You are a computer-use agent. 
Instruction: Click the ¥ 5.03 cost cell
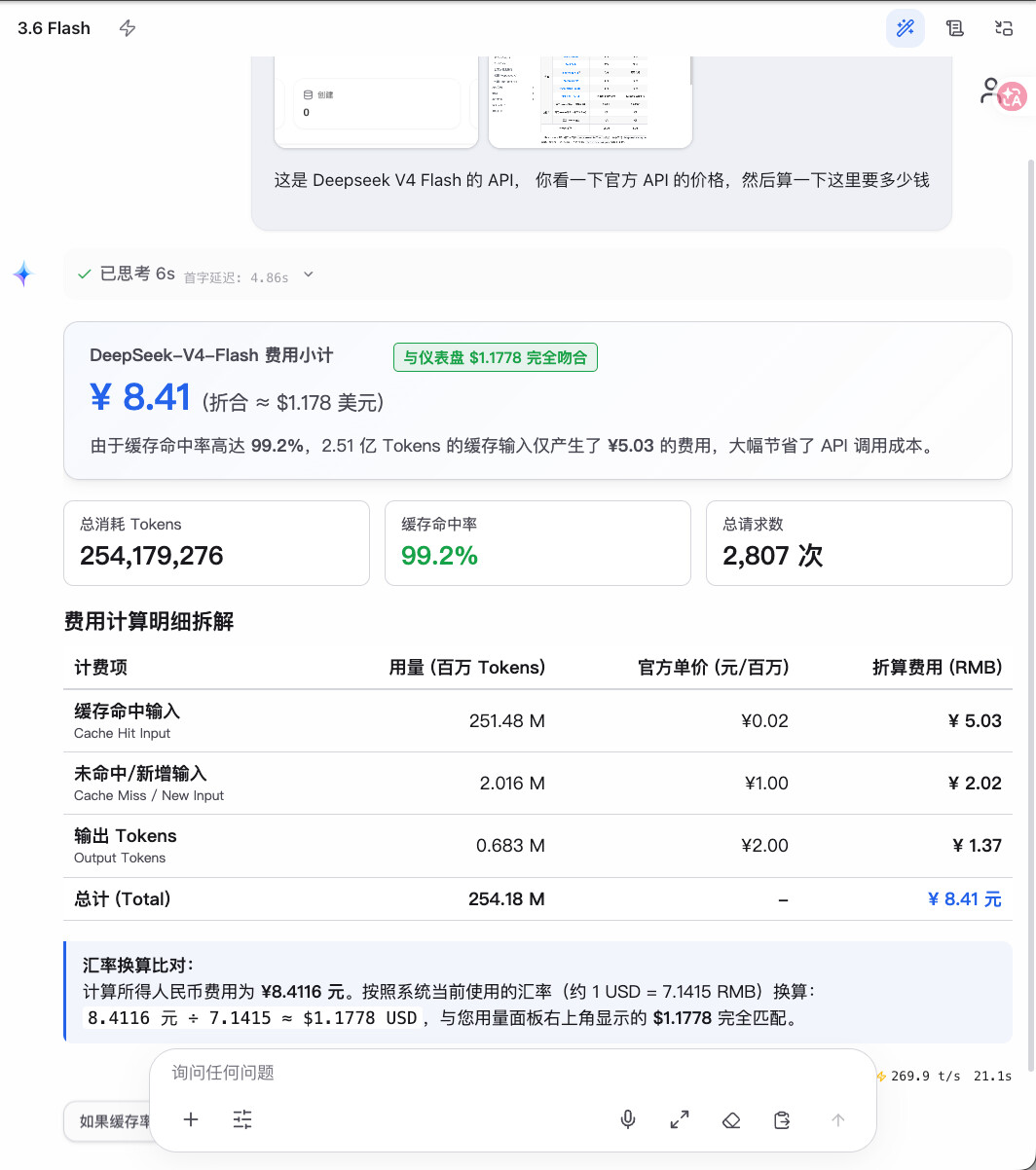[975, 721]
